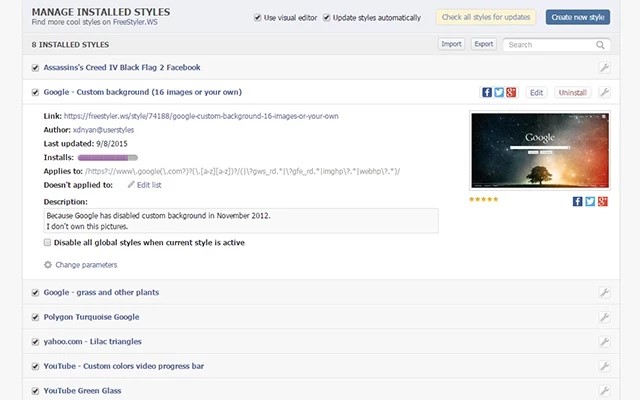This screenshot has width=640, height=400.
Task: Click into the Search input field
Action: pyautogui.click(x=549, y=45)
